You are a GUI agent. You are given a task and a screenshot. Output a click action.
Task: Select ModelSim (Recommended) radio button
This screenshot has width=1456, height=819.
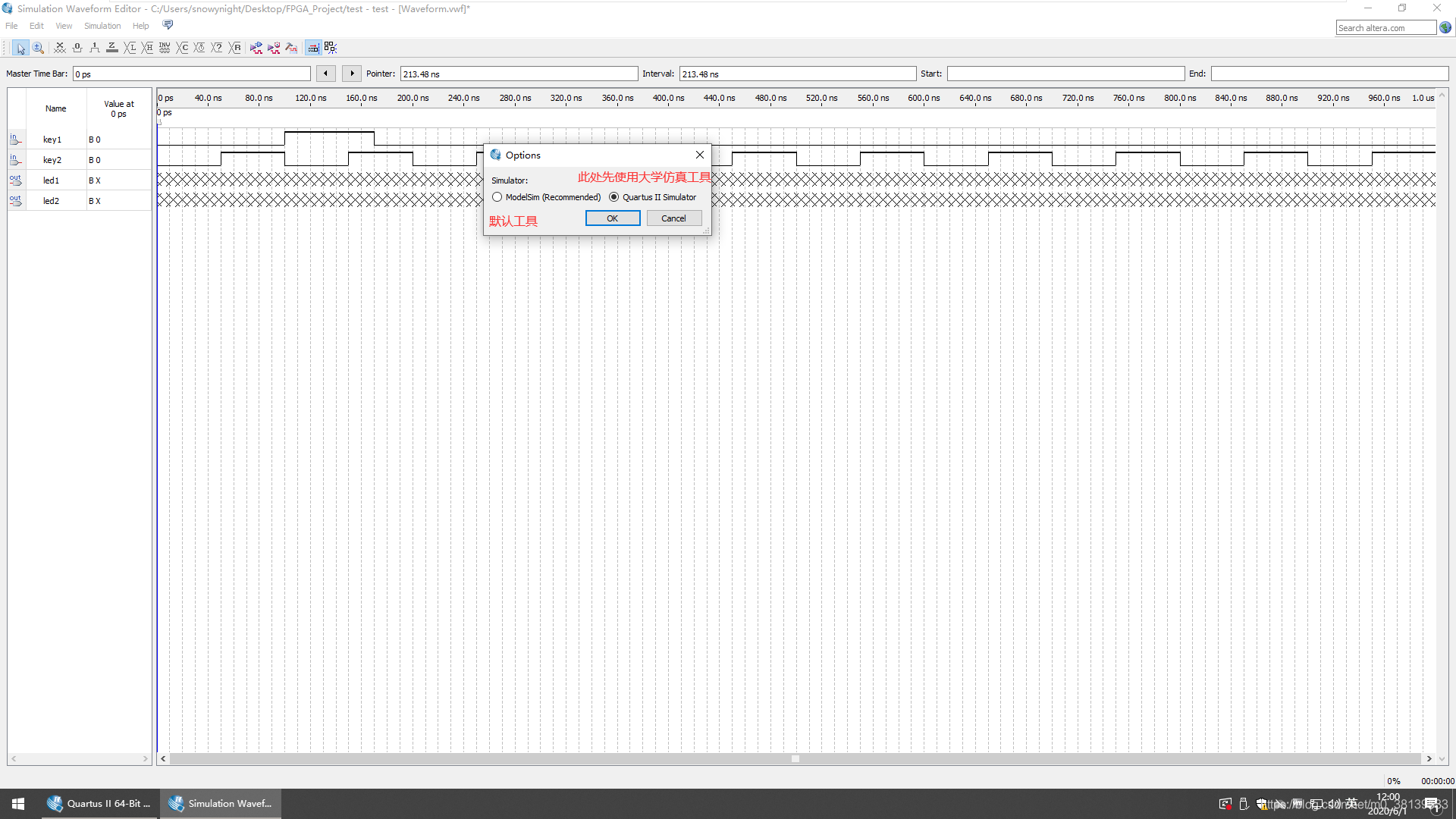point(497,197)
